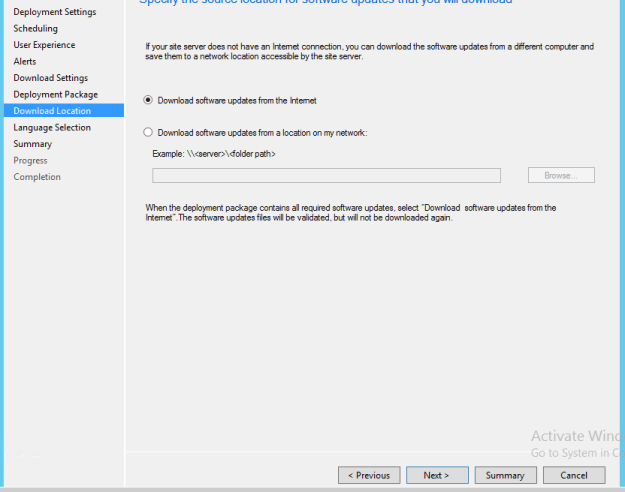Go to the Alerts wizard page

(25, 61)
